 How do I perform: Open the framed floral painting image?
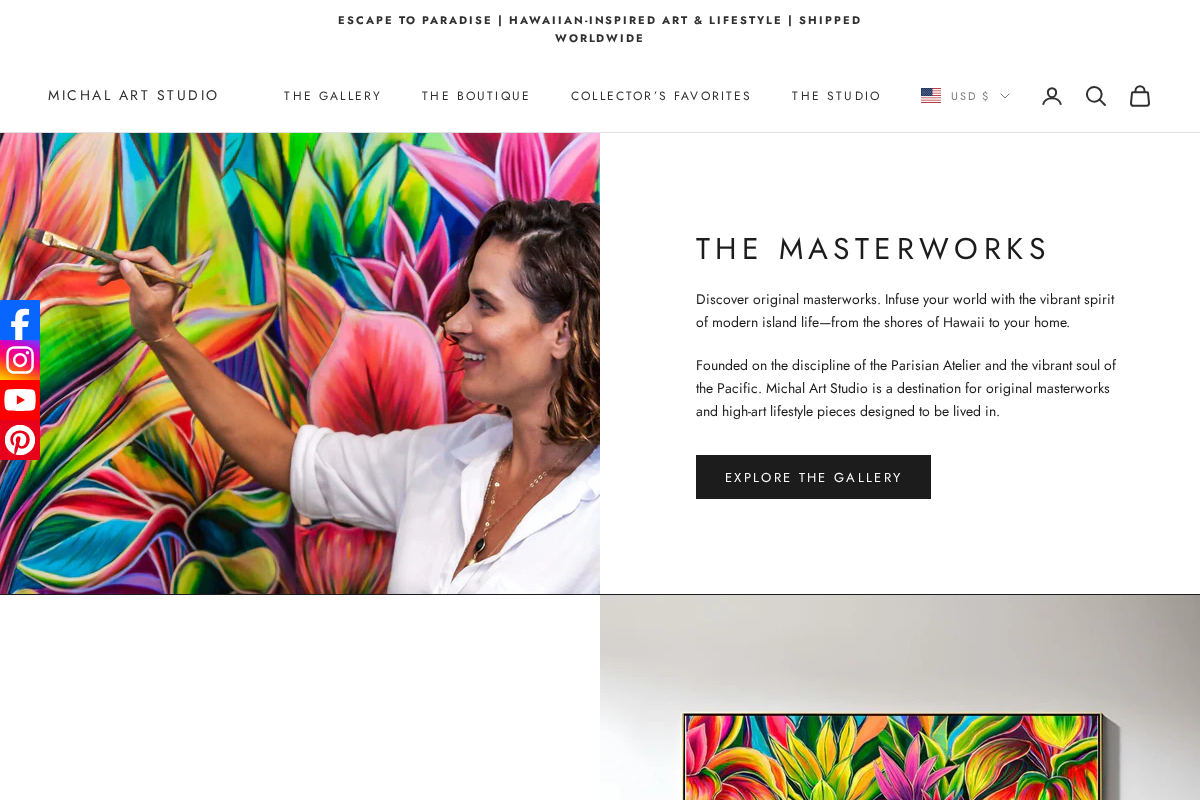[900, 698]
